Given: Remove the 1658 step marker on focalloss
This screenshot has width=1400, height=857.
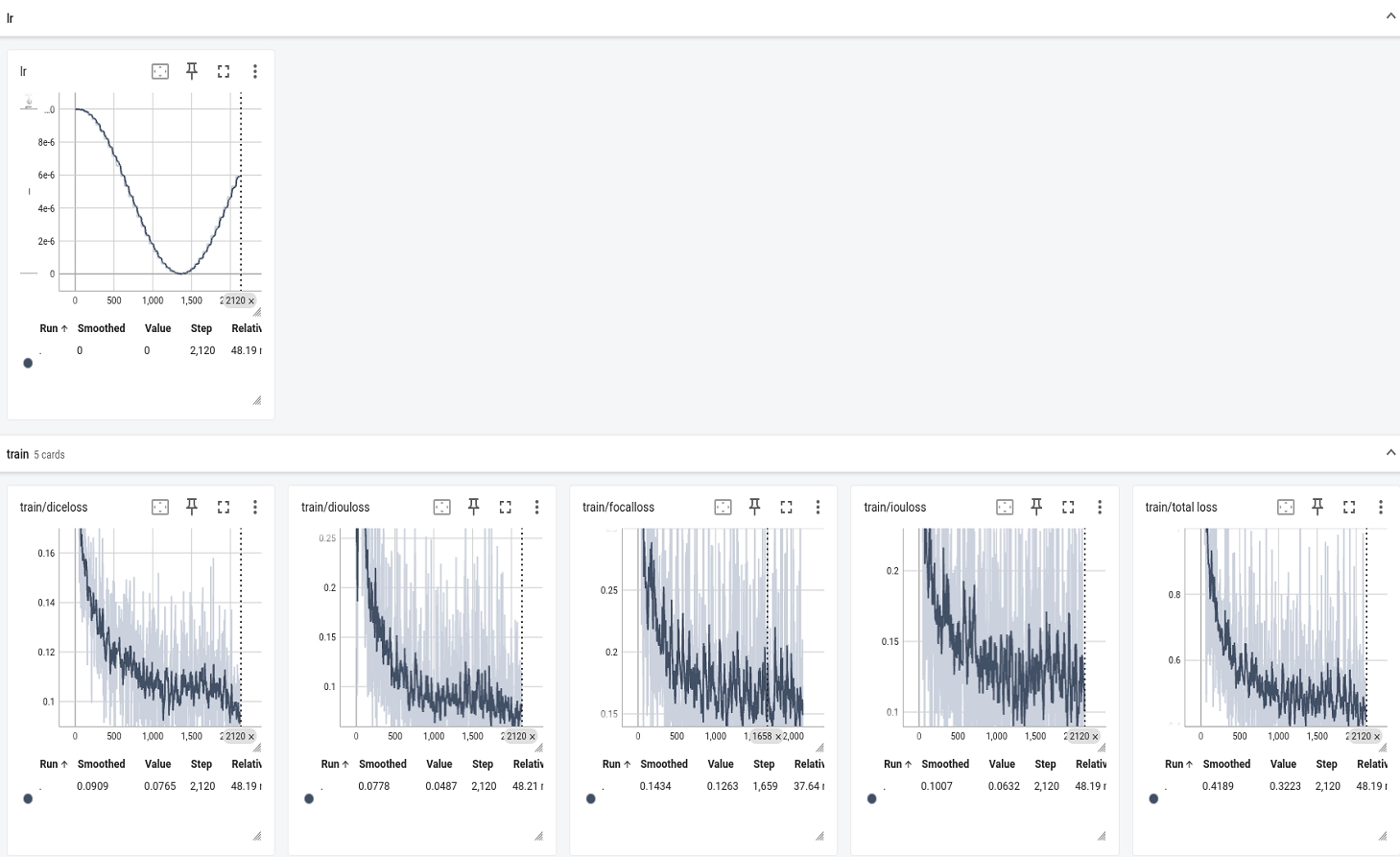Looking at the screenshot, I should coord(778,737).
